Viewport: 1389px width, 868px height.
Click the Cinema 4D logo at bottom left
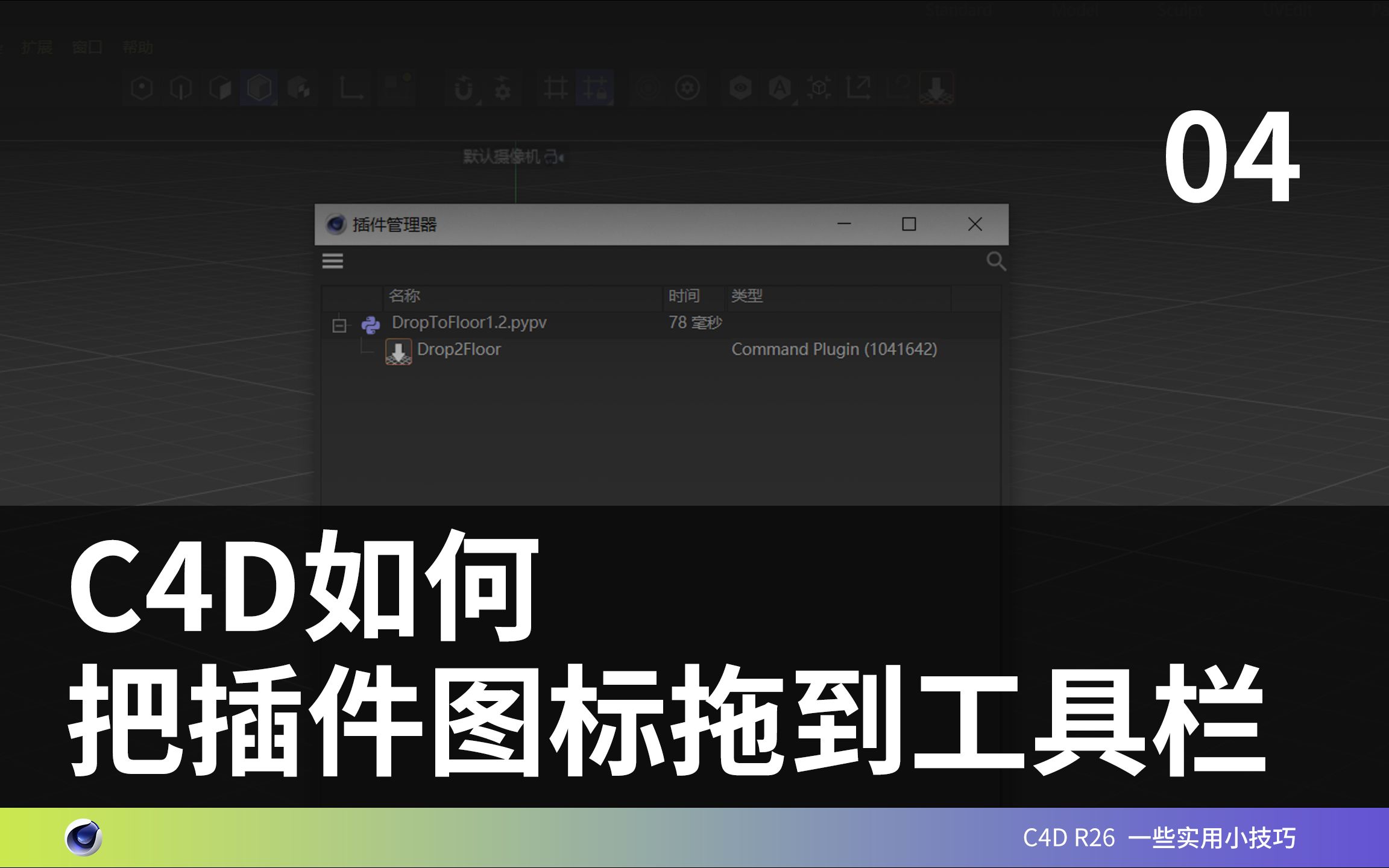coord(84,837)
